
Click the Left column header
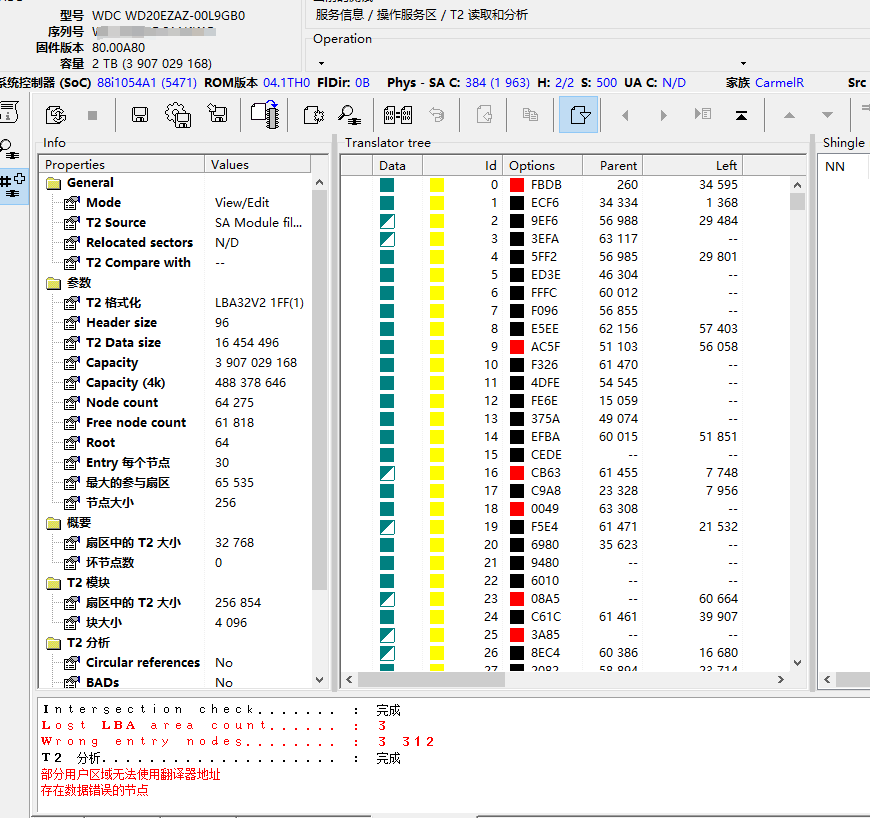coord(692,166)
